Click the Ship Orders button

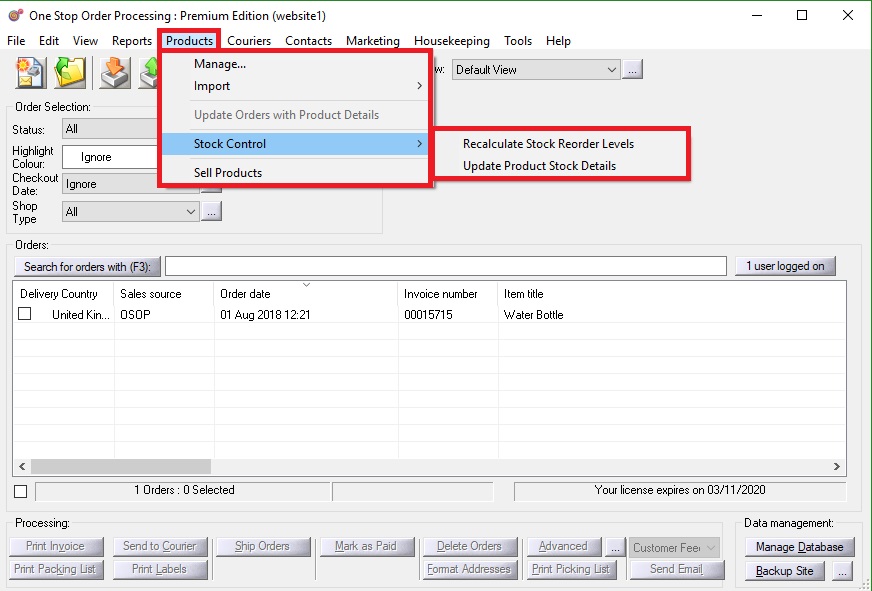click(263, 547)
